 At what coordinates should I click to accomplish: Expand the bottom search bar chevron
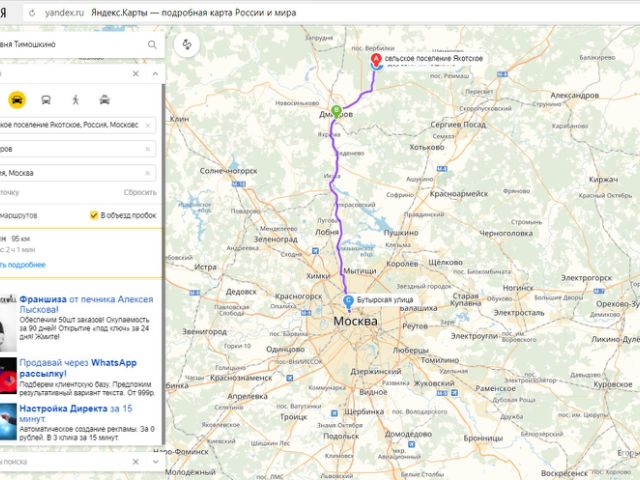(156, 462)
